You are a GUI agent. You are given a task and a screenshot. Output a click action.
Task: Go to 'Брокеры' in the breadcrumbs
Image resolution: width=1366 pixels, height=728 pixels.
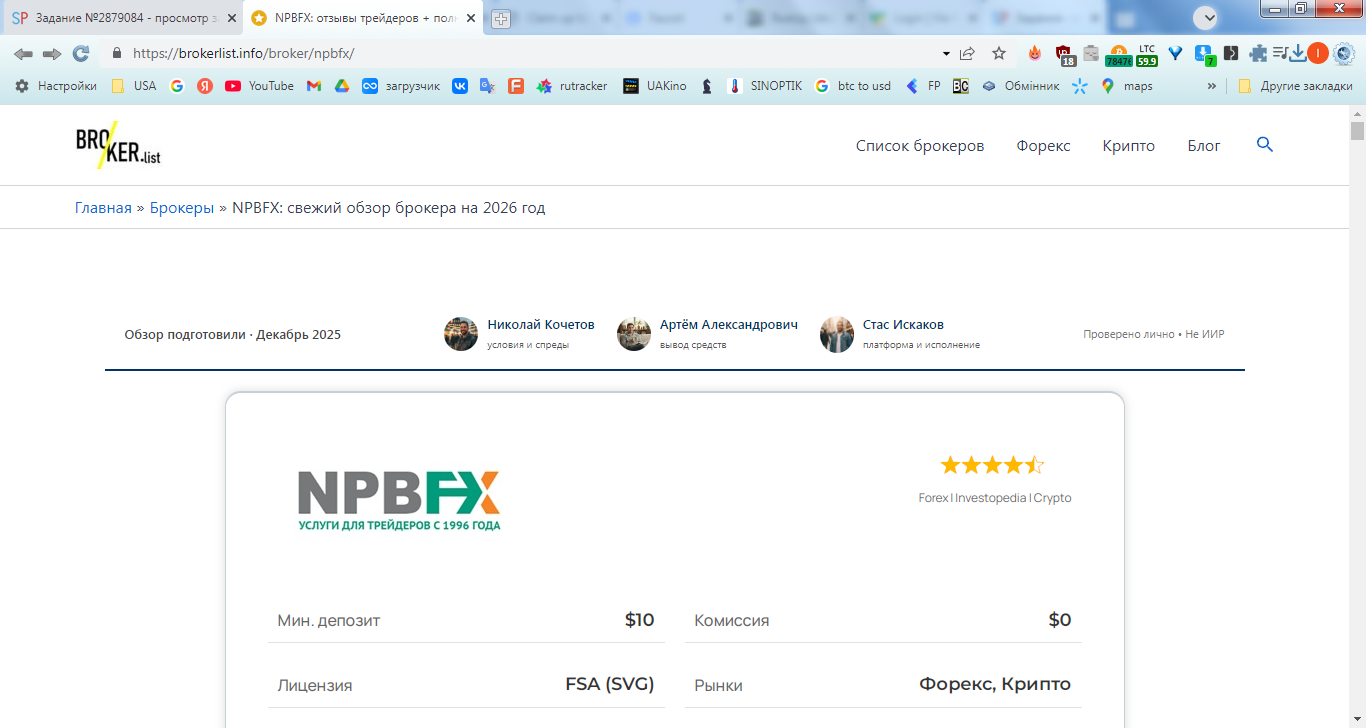[182, 208]
